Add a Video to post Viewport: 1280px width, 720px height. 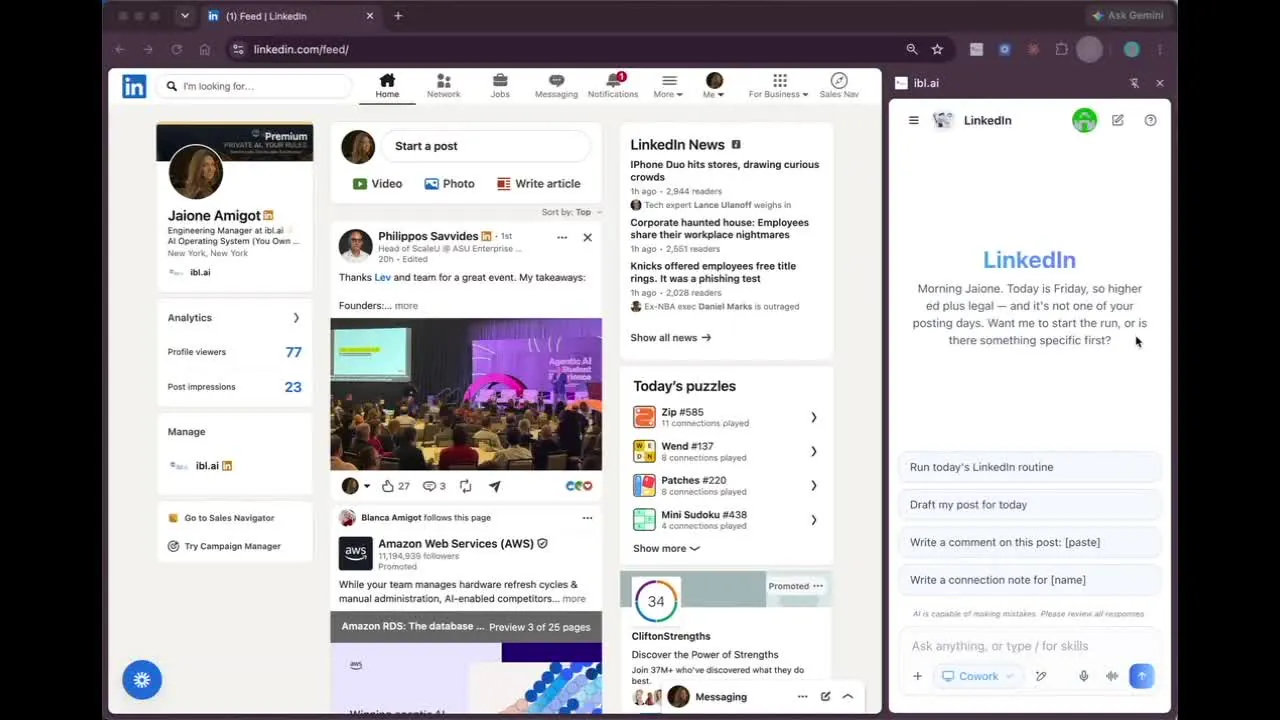click(x=377, y=184)
